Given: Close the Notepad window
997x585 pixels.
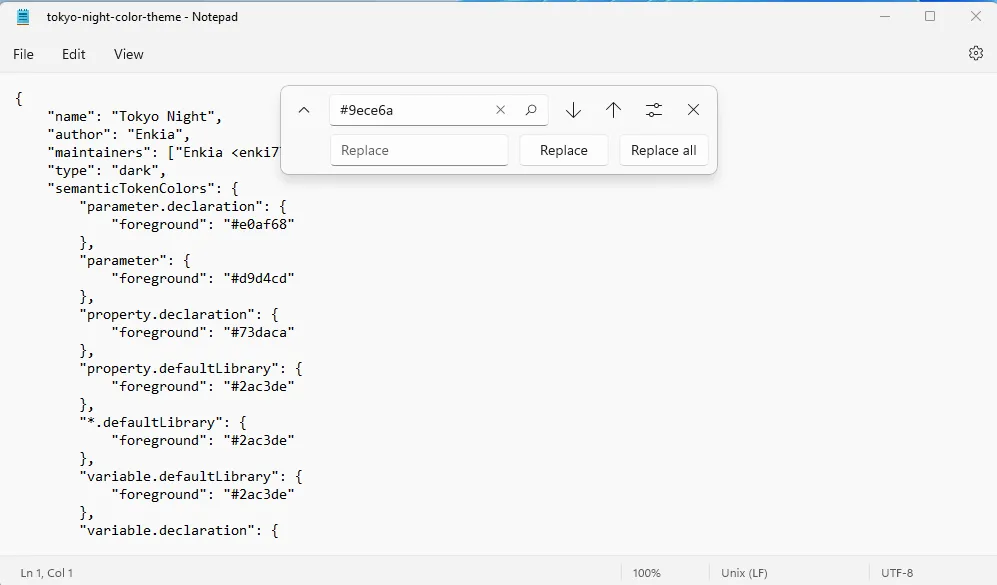Looking at the screenshot, I should coord(975,17).
